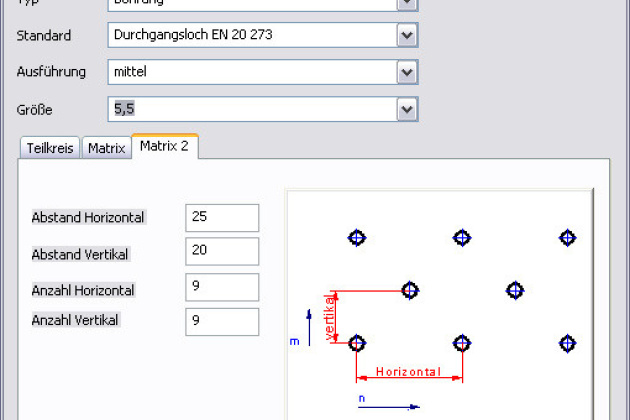This screenshot has height=420, width=630.
Task: Click the Abstand Vertikal input field
Action: coord(222,252)
